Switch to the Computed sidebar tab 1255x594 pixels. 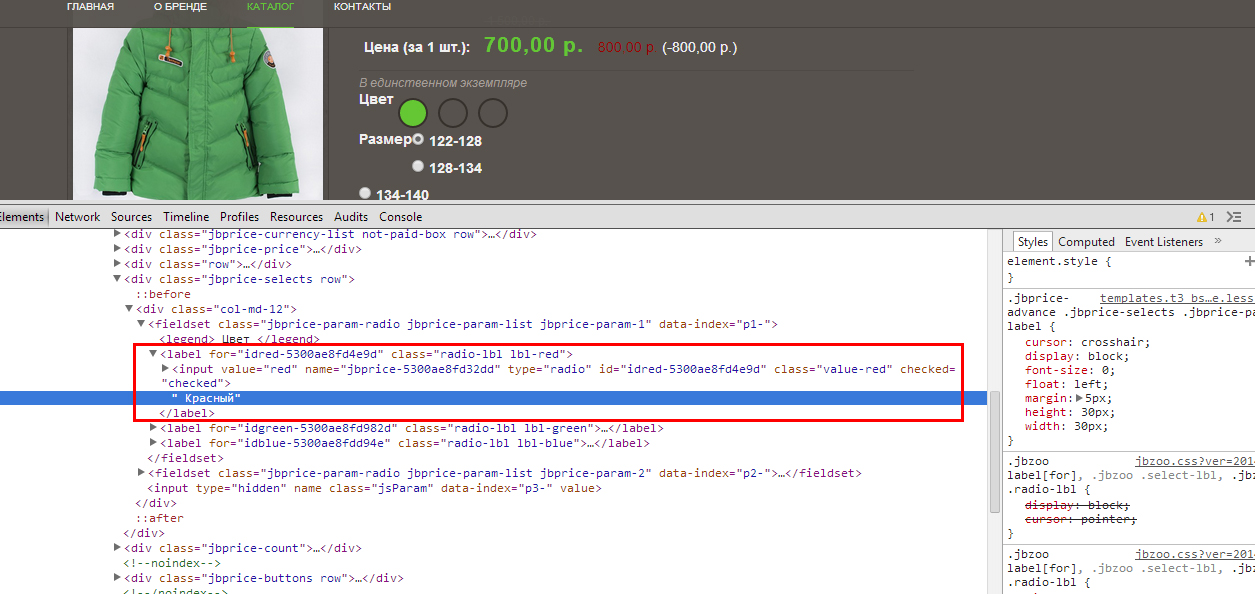point(1086,242)
